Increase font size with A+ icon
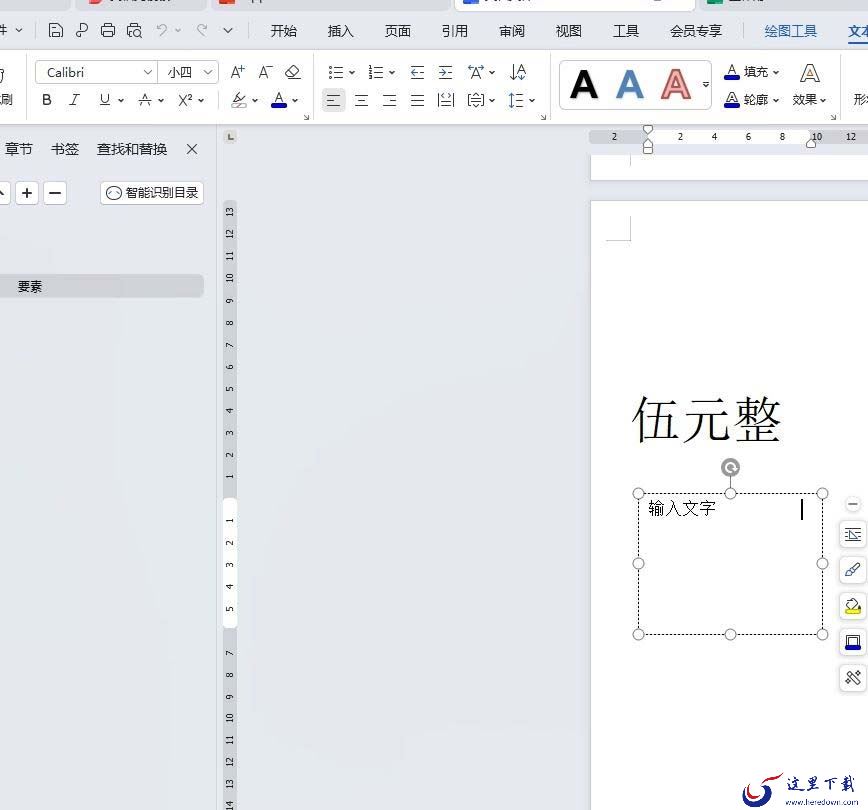 tap(237, 72)
